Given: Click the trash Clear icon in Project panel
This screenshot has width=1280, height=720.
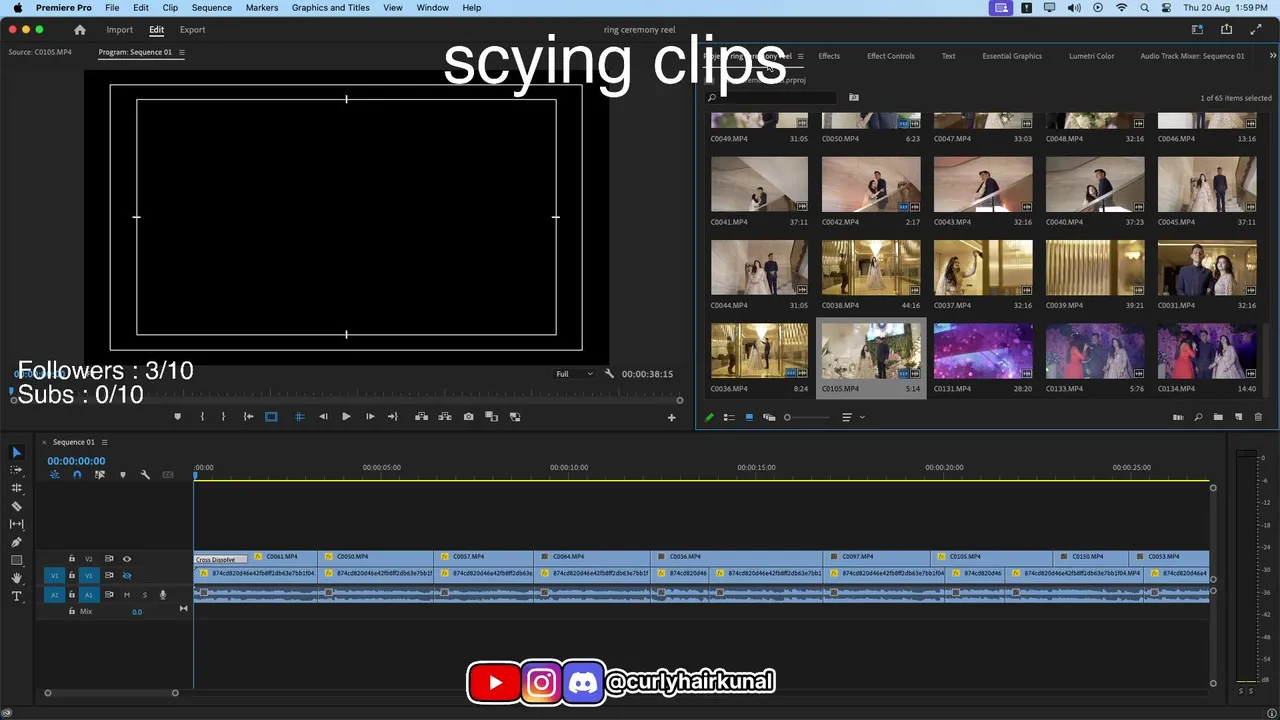Looking at the screenshot, I should [x=1258, y=417].
